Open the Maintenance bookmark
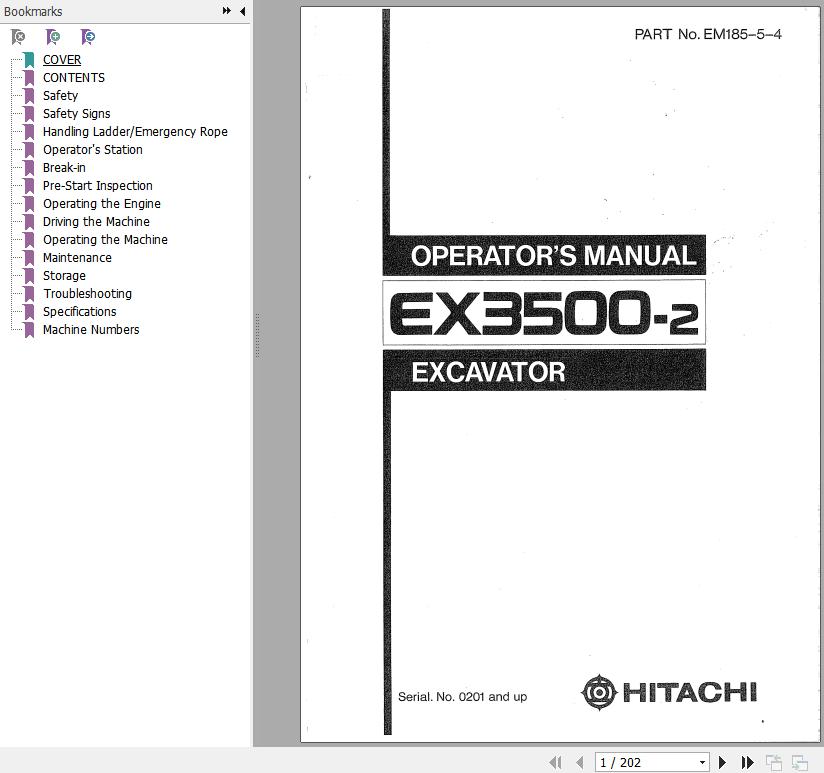 (77, 257)
